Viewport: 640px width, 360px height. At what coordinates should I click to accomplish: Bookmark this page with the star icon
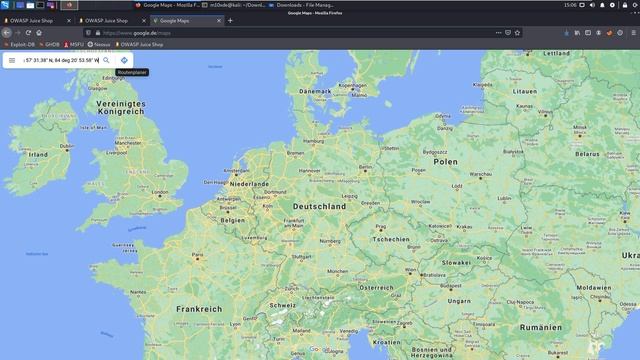click(x=518, y=33)
